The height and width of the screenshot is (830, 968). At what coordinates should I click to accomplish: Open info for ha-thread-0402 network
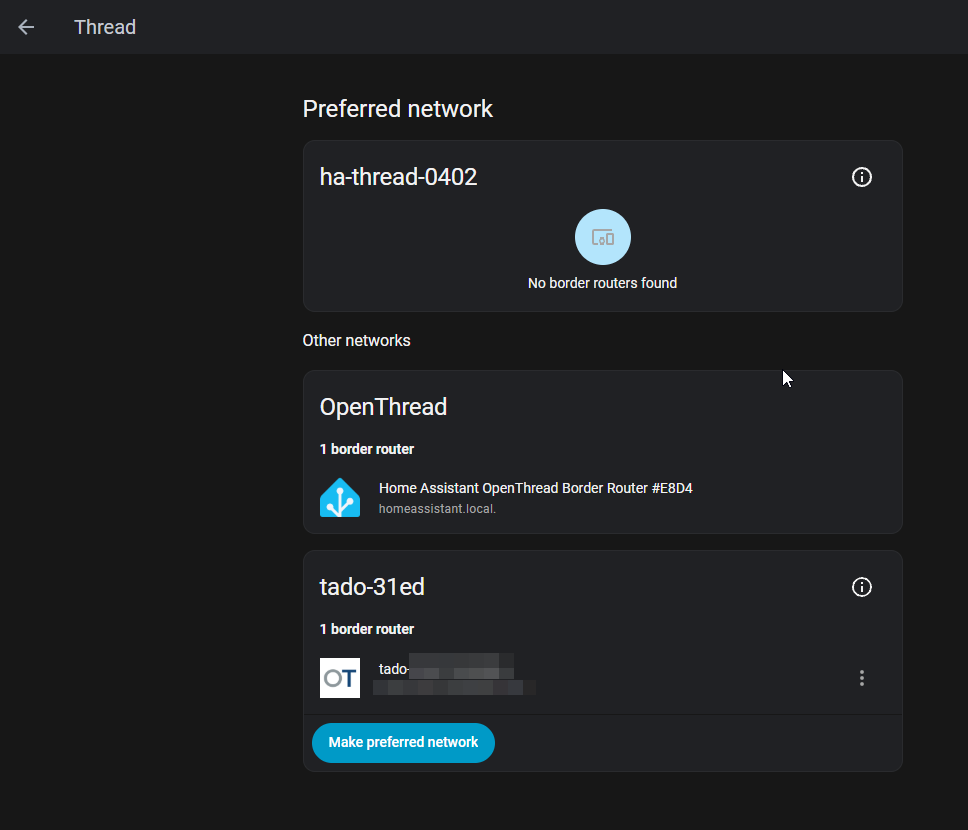pyautogui.click(x=861, y=177)
